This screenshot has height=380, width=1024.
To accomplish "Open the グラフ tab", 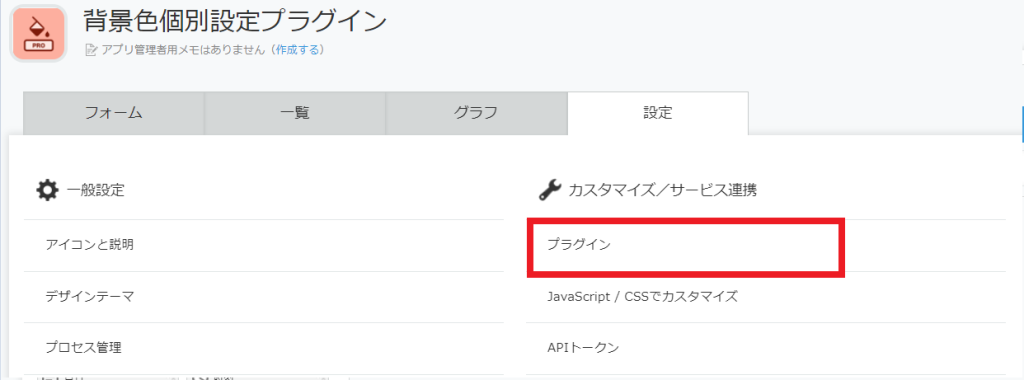I will [476, 113].
